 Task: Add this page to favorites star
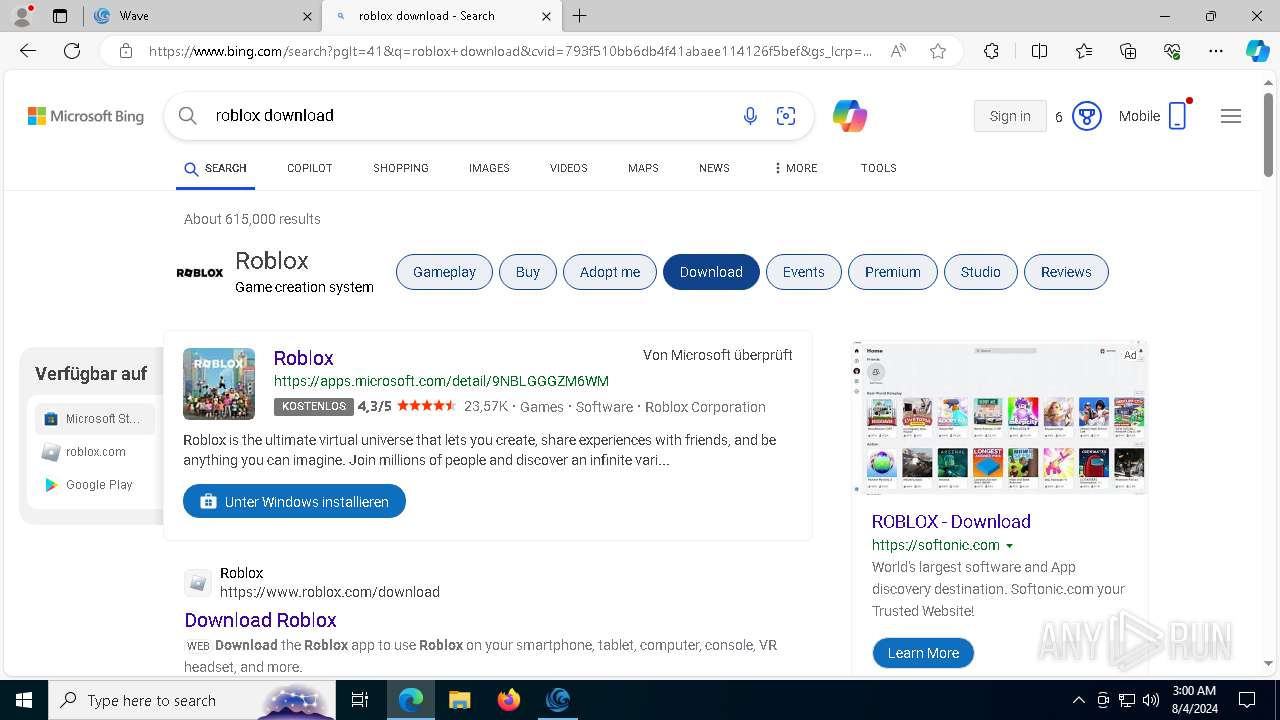click(x=938, y=51)
